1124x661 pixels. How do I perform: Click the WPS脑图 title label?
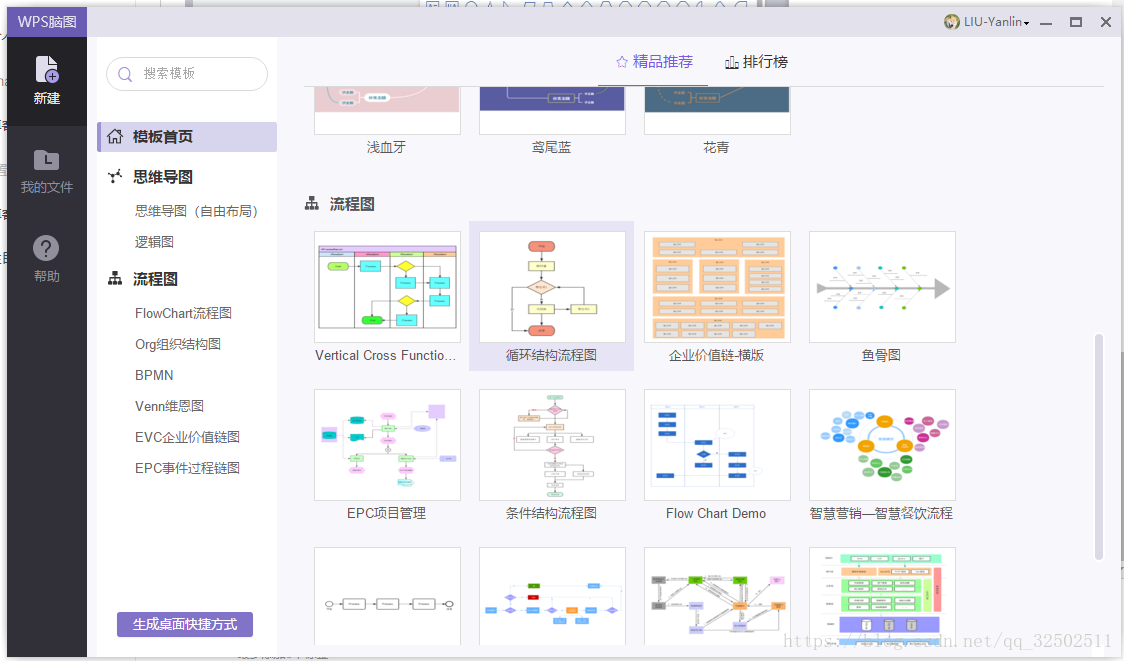[47, 22]
